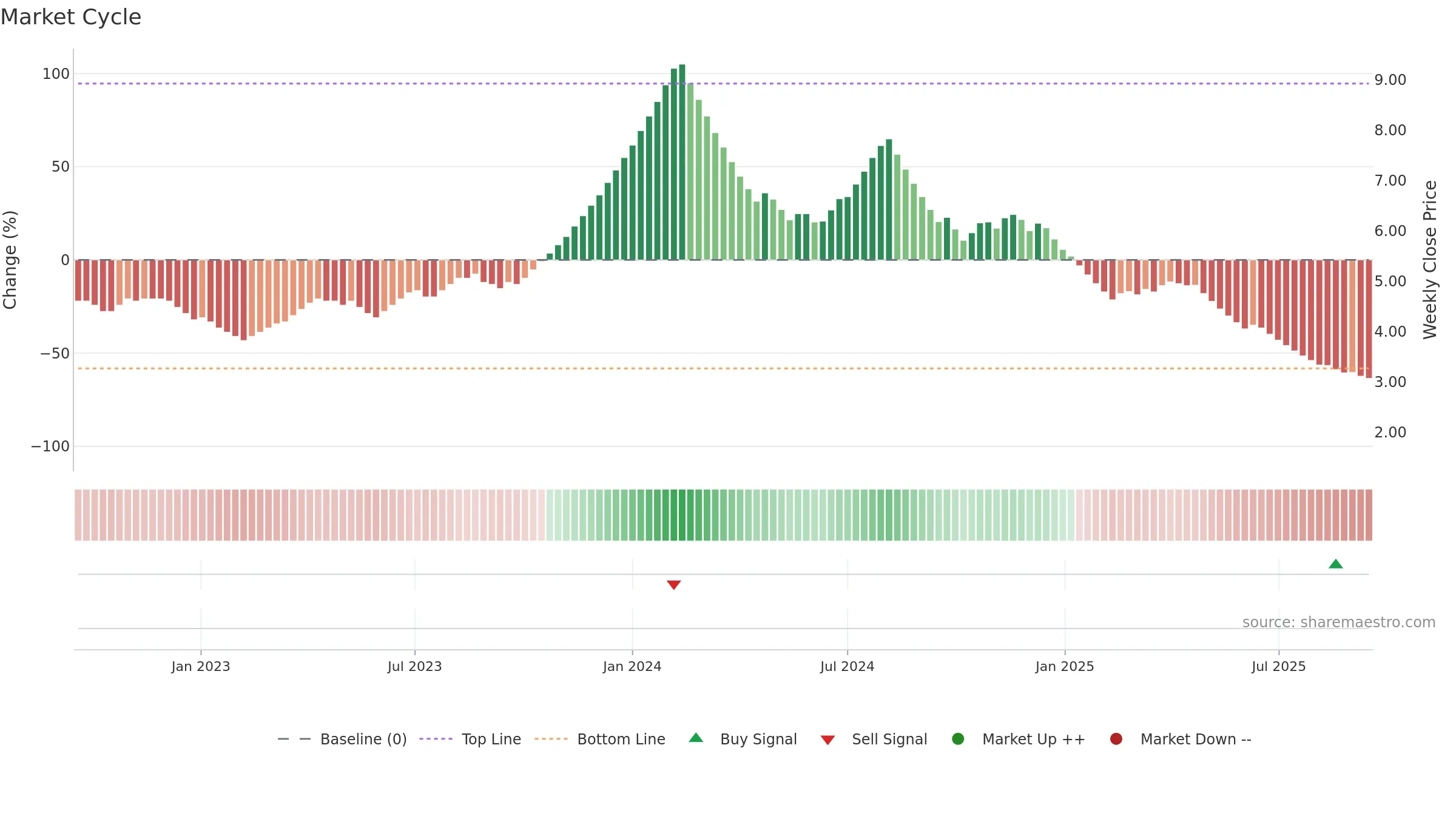
Task: Click the Weekly Close Price axis title
Action: [x=1430, y=260]
